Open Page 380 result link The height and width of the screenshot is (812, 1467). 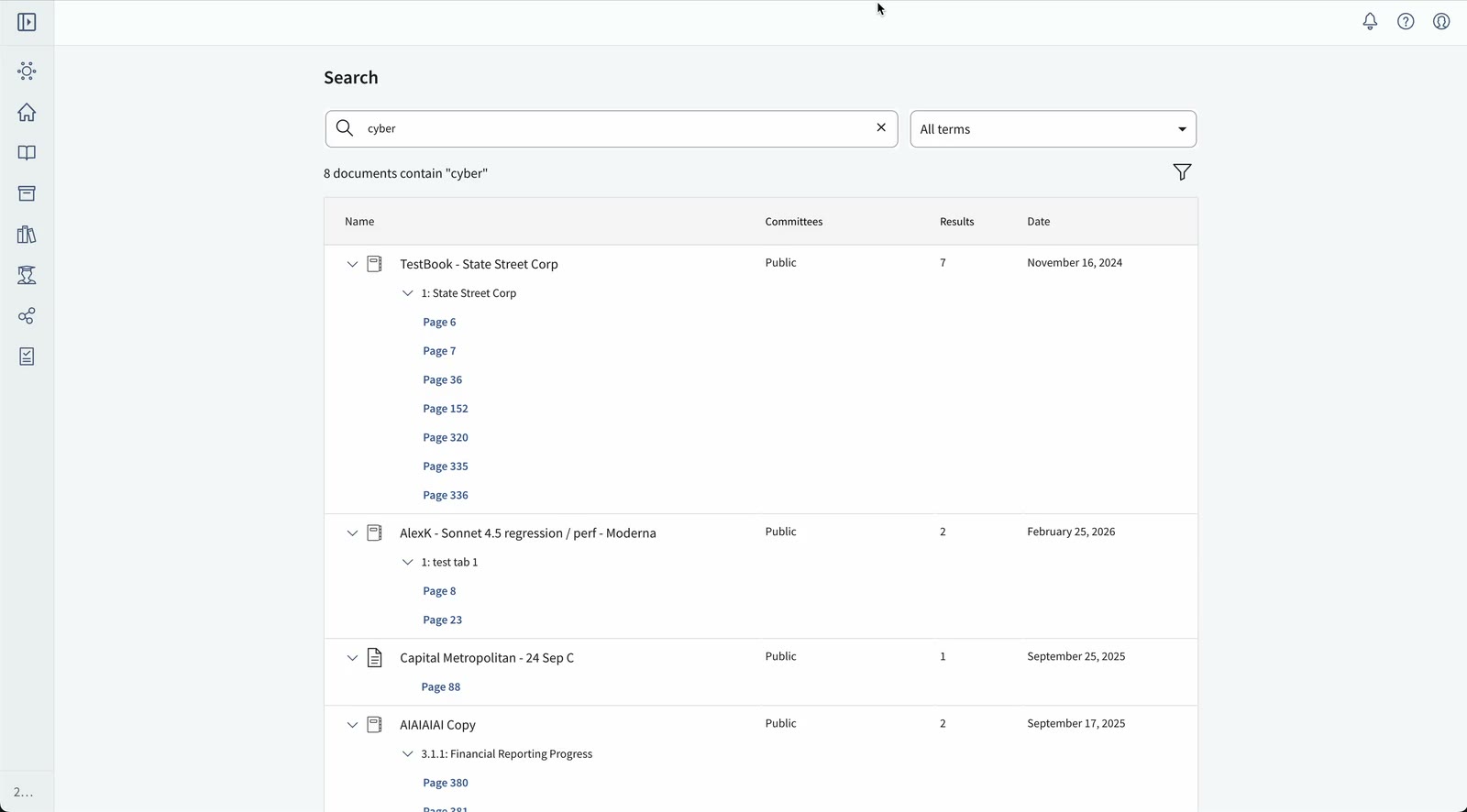[446, 783]
